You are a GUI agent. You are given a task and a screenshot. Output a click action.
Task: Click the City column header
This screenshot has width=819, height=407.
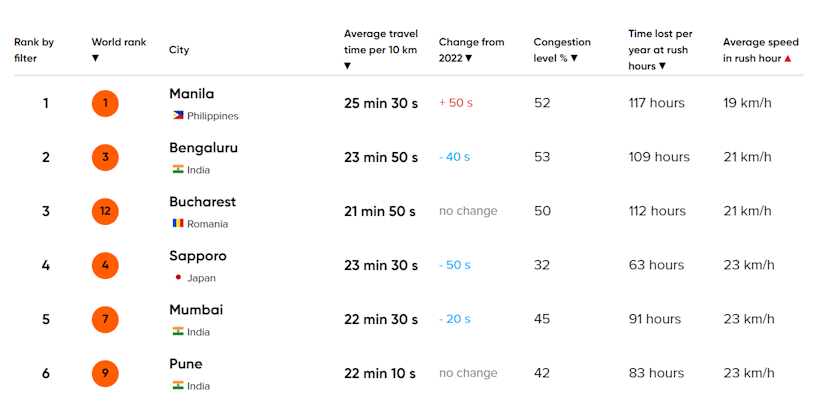(179, 50)
